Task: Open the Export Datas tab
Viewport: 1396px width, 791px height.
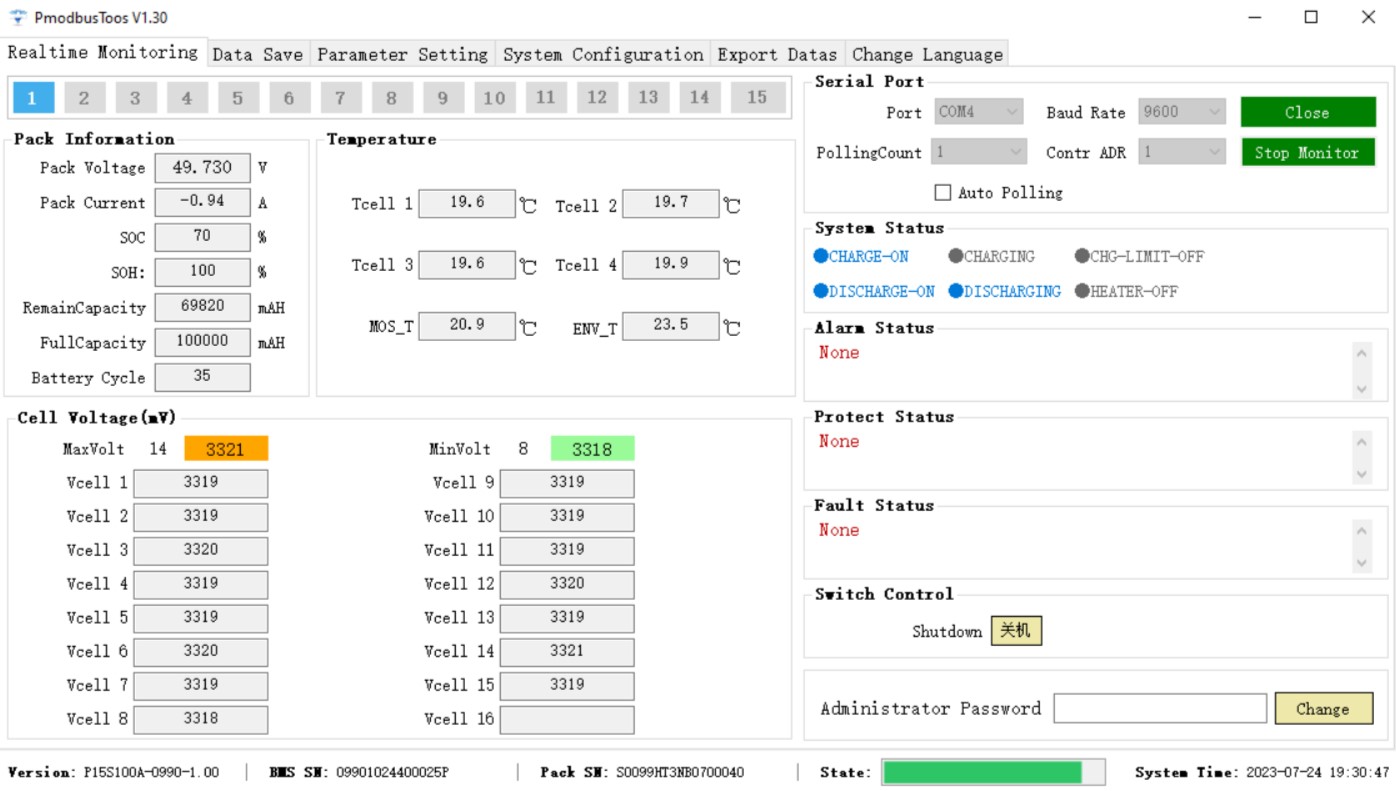Action: coord(777,54)
